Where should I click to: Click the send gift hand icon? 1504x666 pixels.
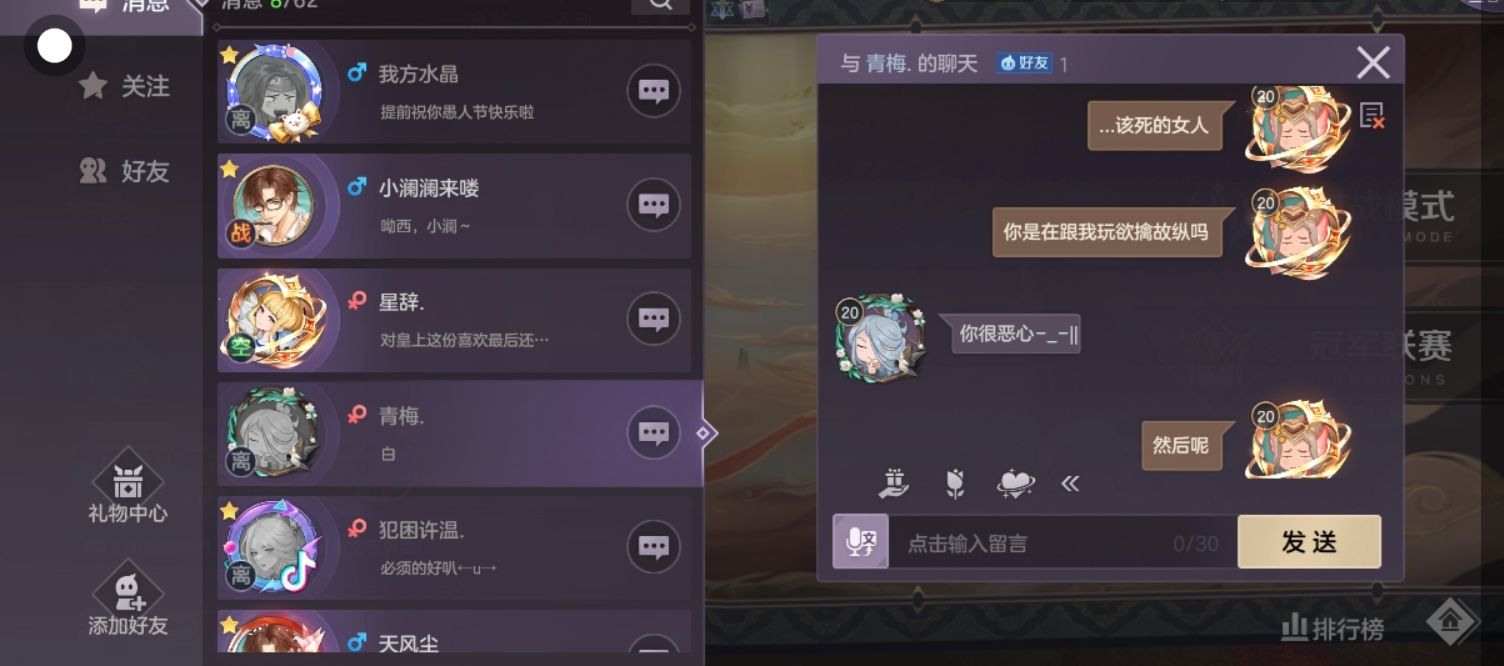[x=894, y=484]
